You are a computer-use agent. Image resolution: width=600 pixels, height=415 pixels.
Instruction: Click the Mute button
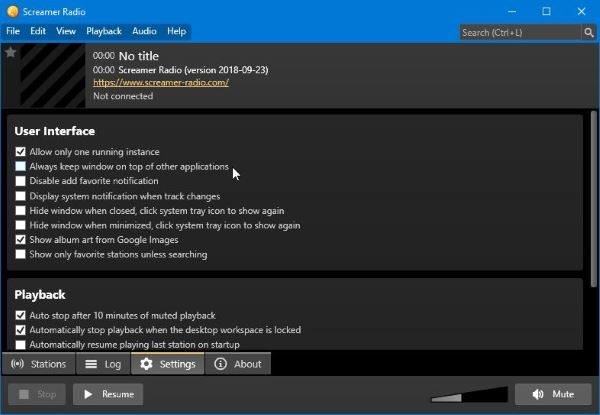[x=553, y=394]
